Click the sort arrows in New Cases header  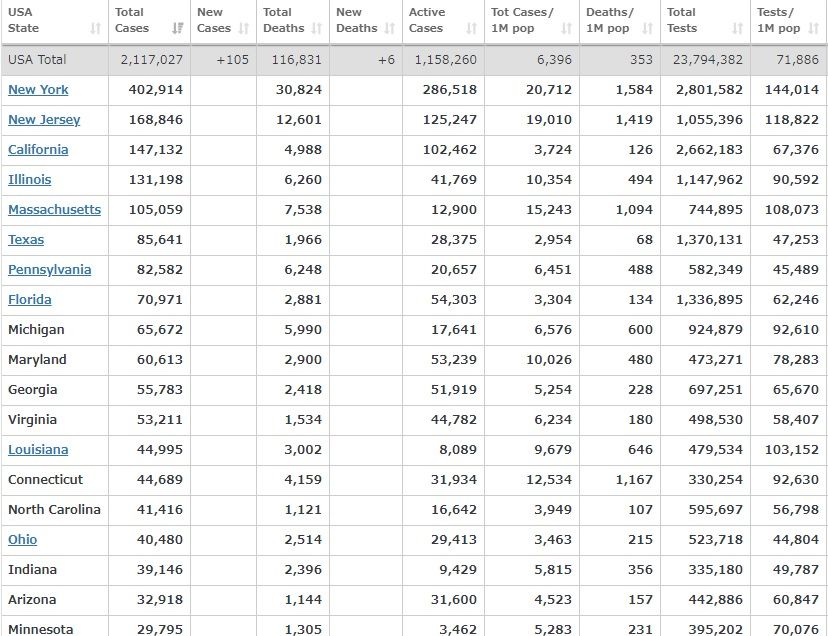coord(243,29)
